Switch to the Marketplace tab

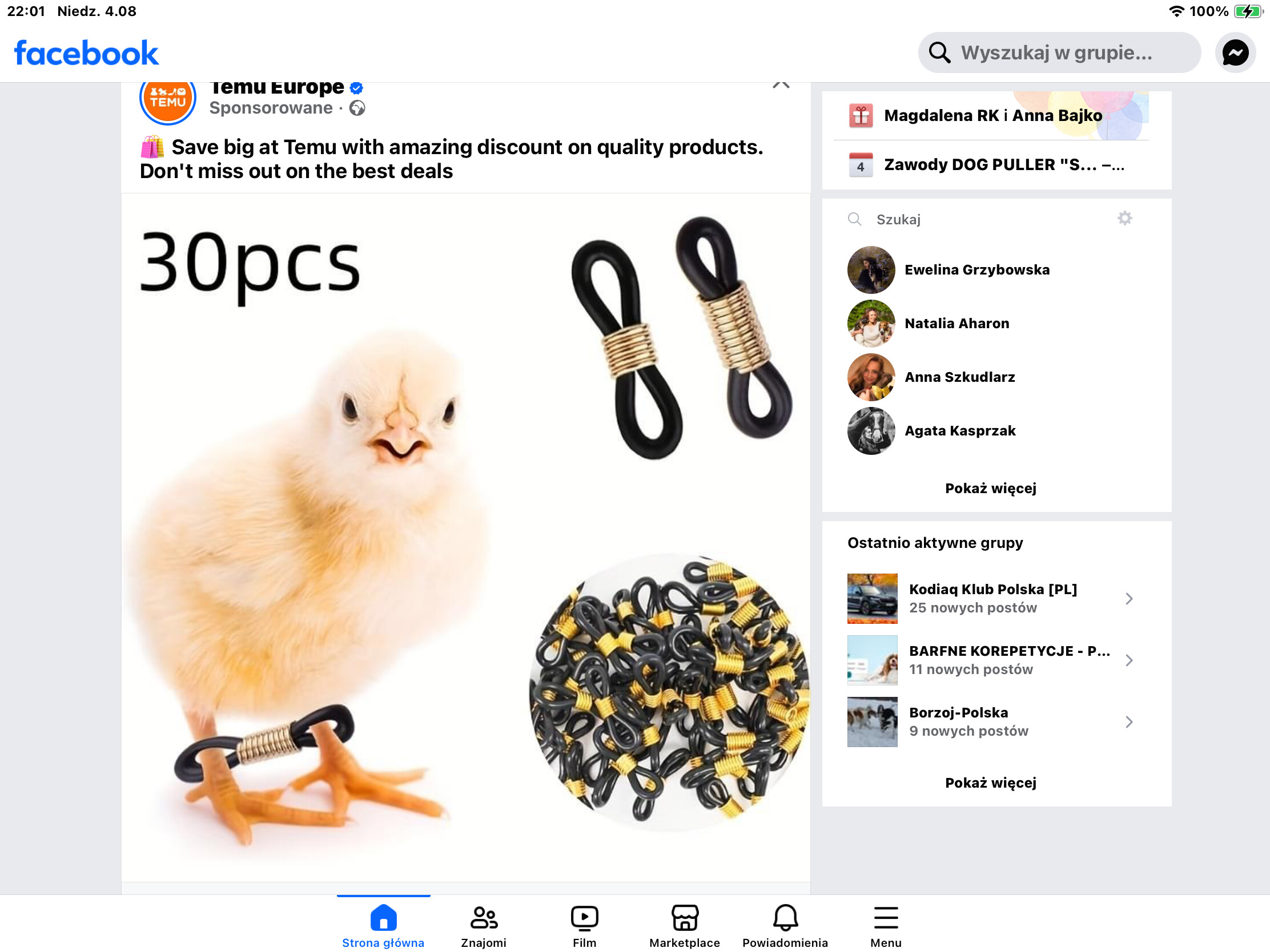coord(684,926)
